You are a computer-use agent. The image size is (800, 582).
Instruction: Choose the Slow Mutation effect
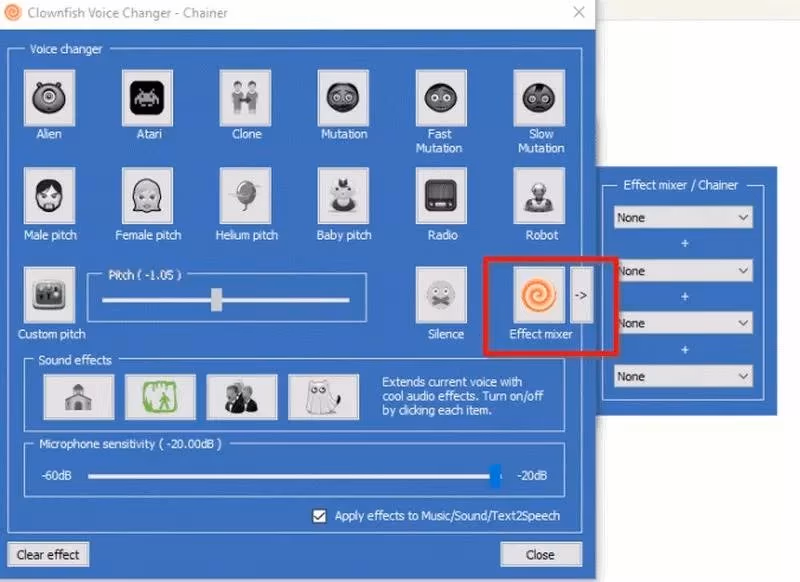[x=539, y=99]
